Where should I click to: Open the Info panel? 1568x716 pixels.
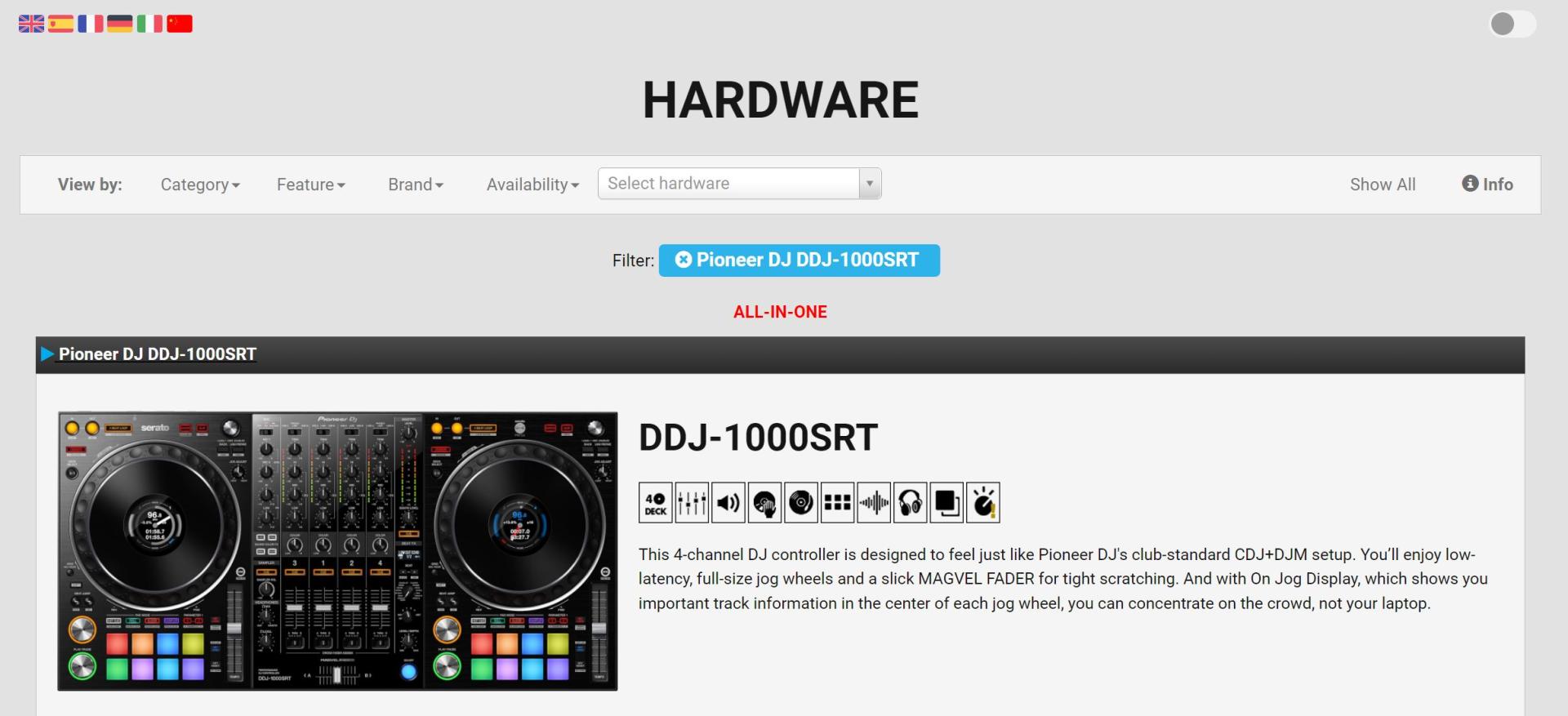click(x=1487, y=185)
